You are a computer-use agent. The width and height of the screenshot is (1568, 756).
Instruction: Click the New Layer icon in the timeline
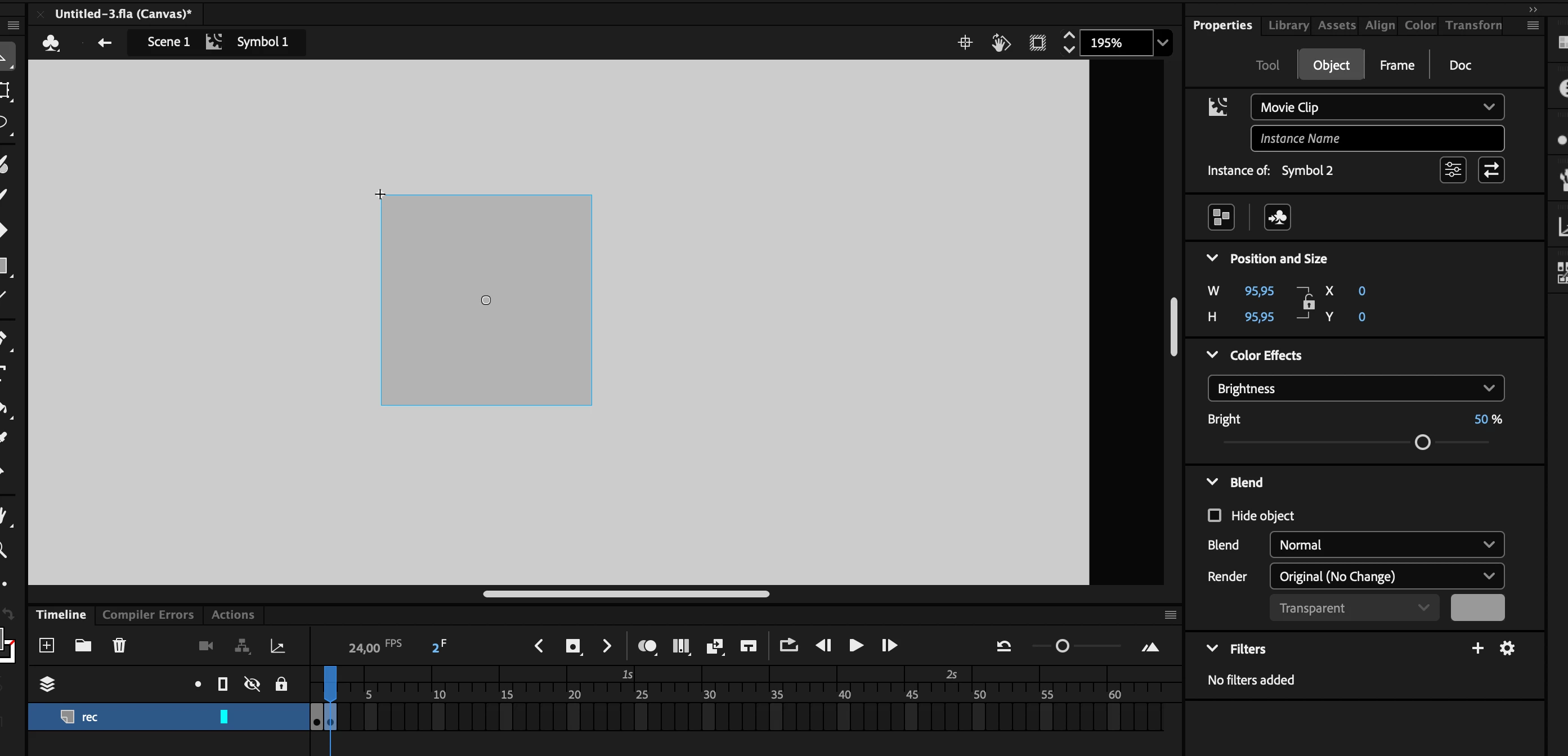click(47, 645)
